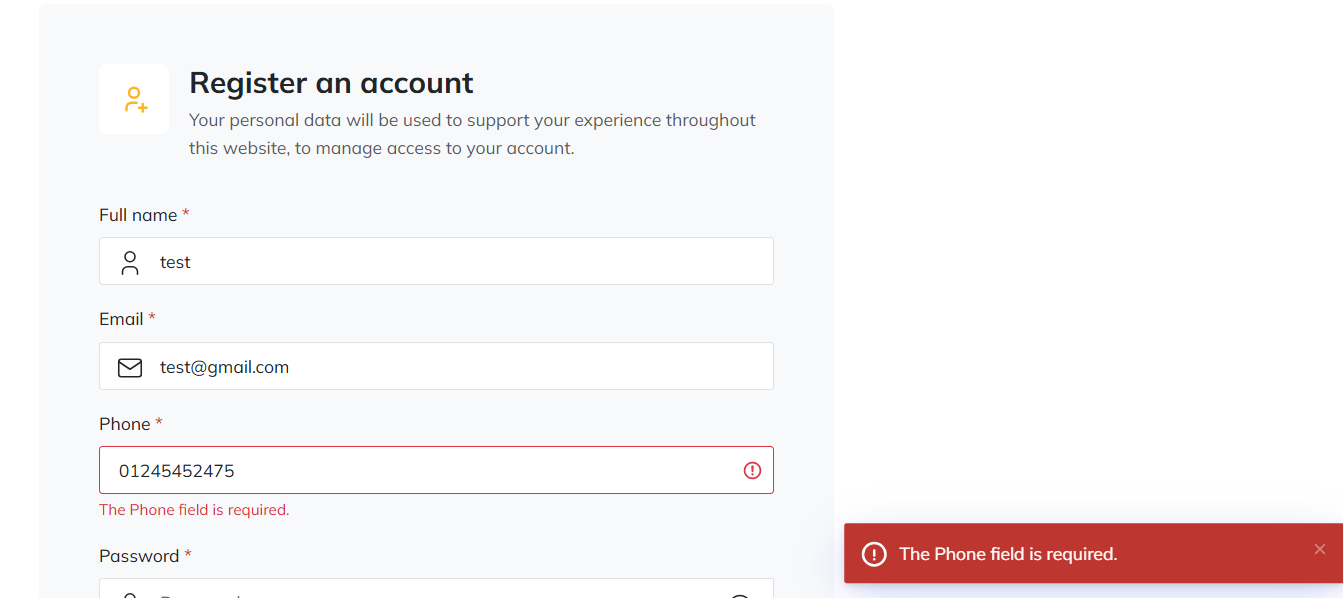1343x598 pixels.
Task: Click the red asterisk beside Email label
Action: click(152, 317)
